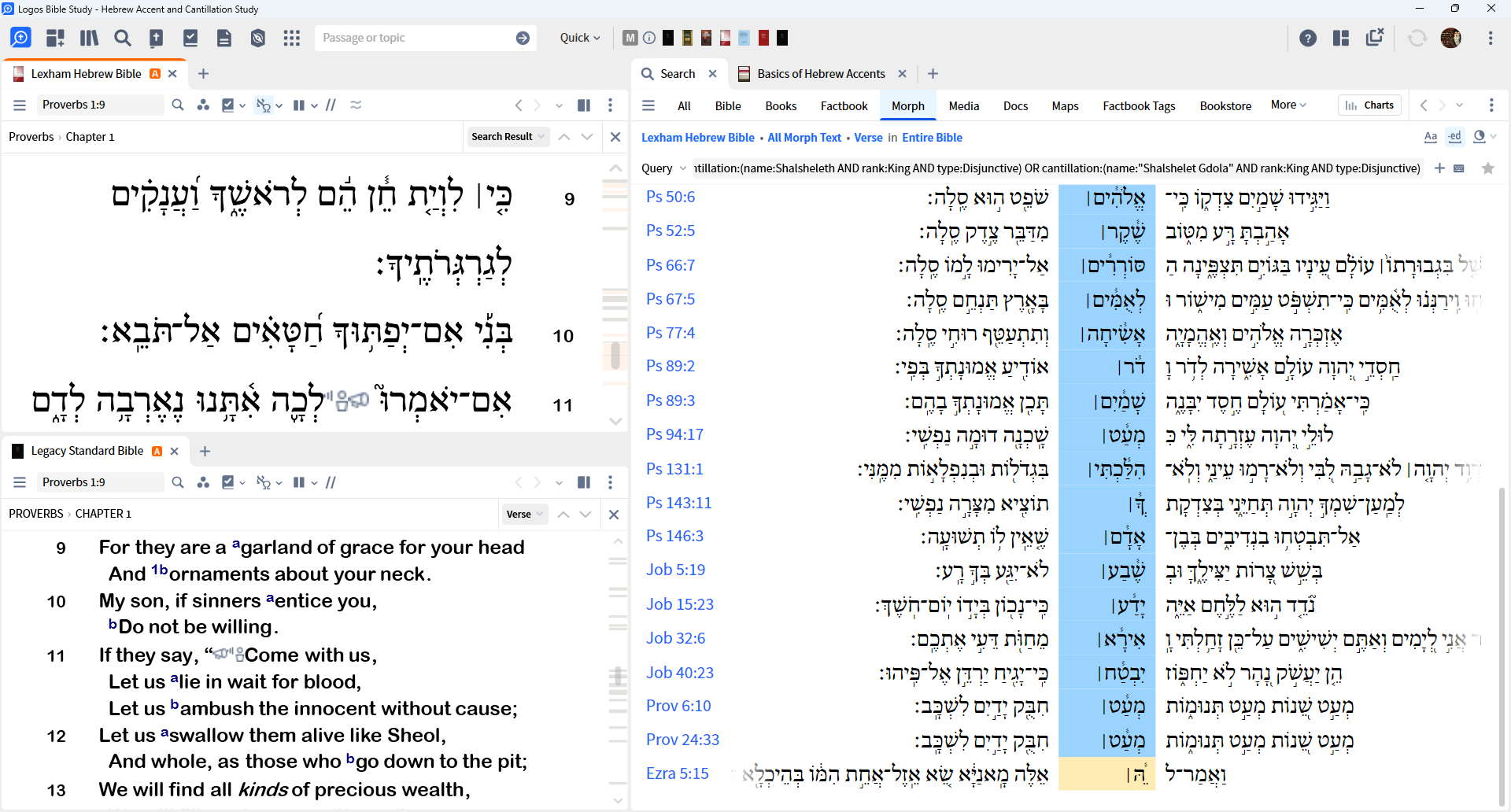Click the approximately-equal text comparison icon
This screenshot has height=812, width=1511.
356,105
